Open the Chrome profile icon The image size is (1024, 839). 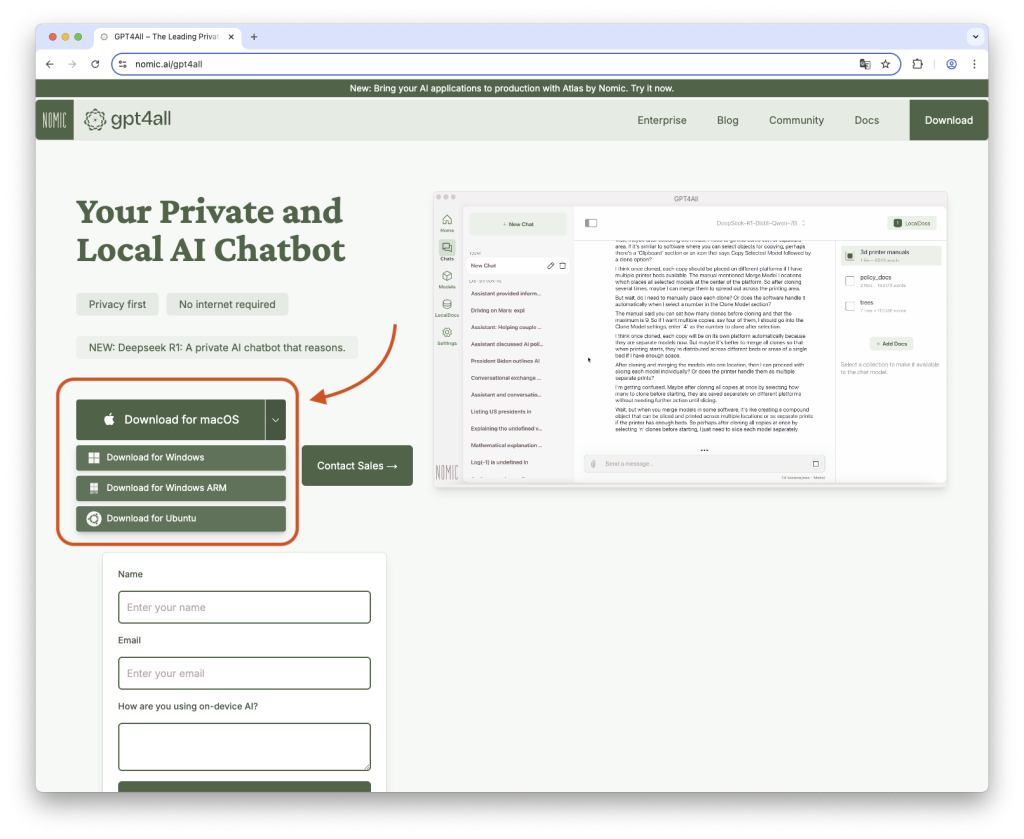coord(951,64)
